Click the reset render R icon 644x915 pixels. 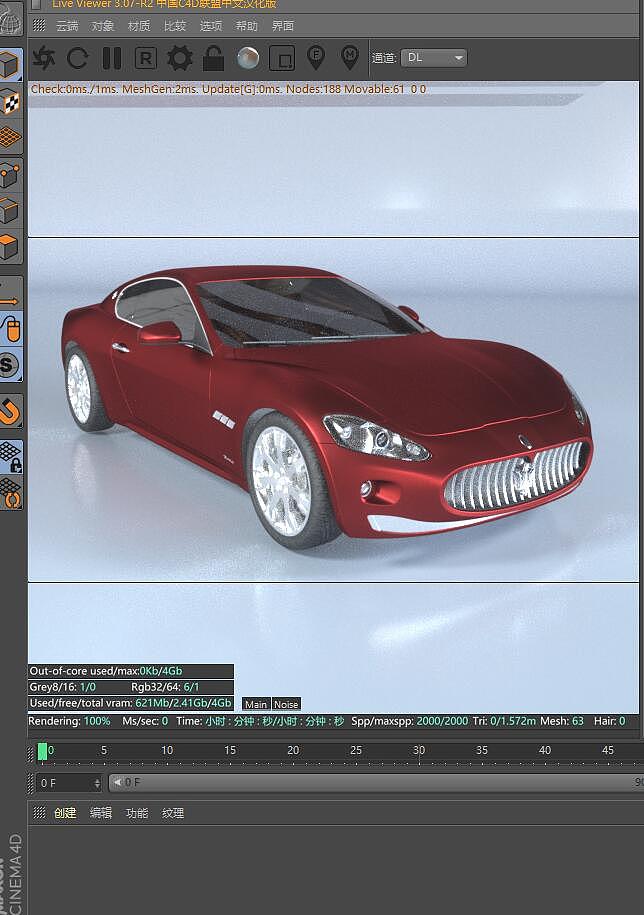[145, 58]
